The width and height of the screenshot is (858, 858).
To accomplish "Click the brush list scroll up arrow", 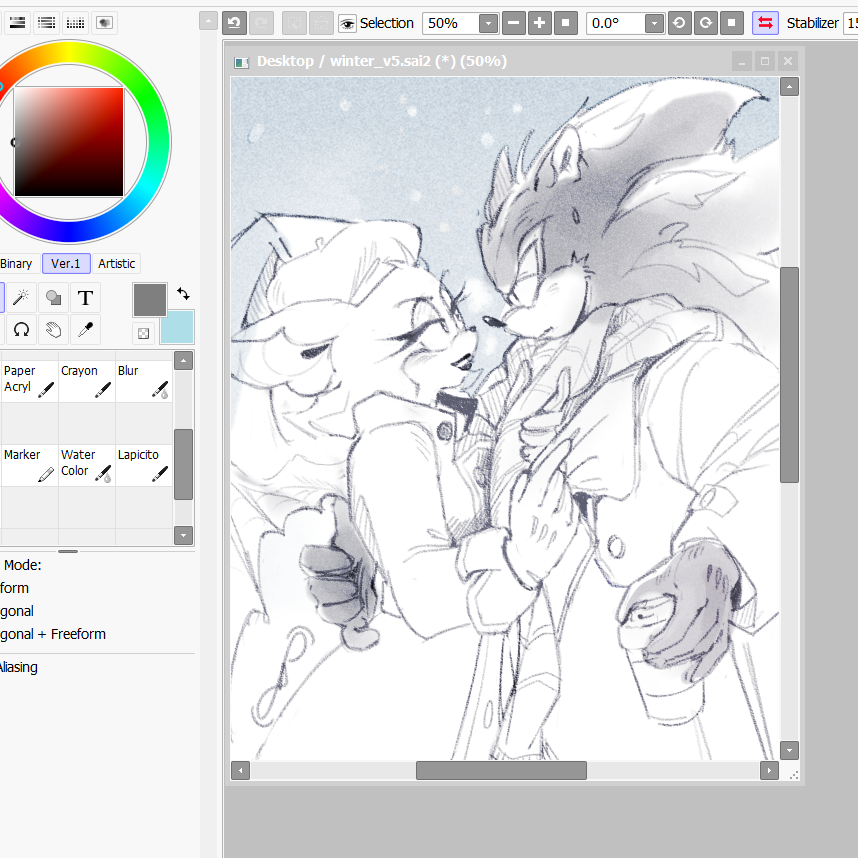I will [183, 361].
